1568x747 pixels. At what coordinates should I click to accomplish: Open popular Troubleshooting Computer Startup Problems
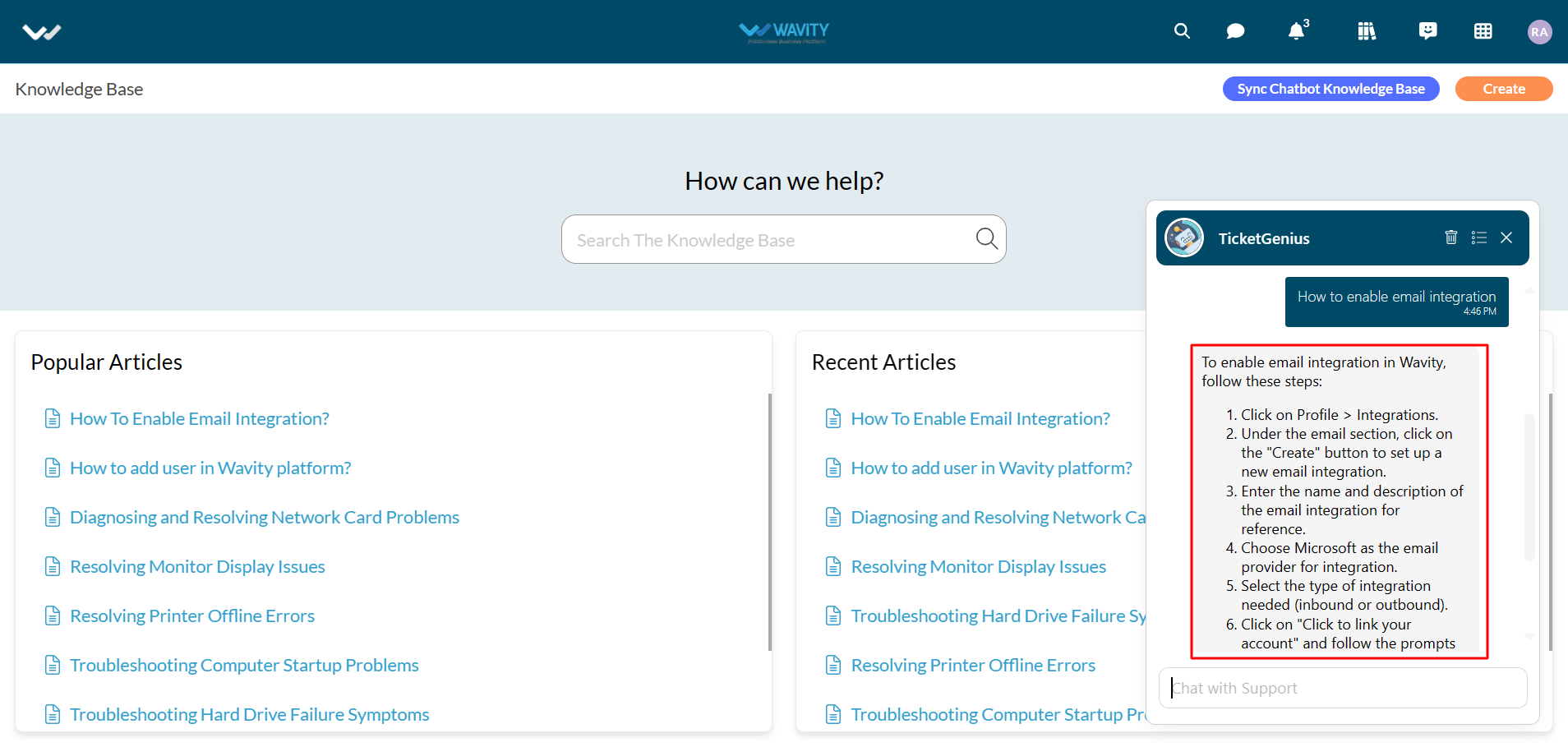(x=244, y=665)
